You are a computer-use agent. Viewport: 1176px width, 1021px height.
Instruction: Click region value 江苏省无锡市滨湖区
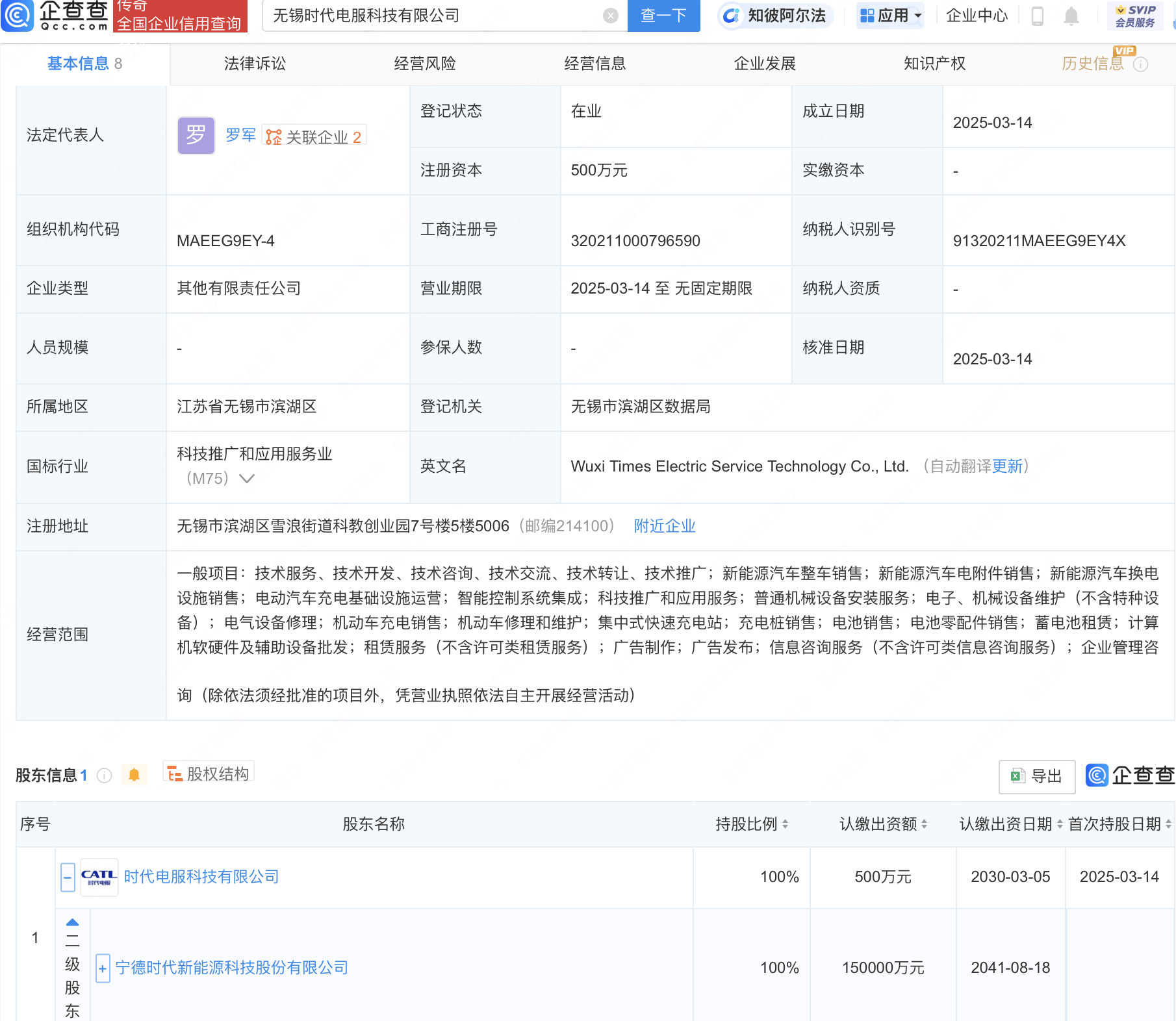(247, 407)
